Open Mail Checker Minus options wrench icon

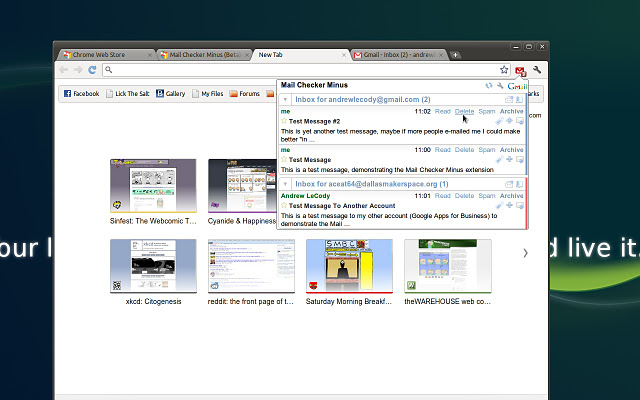(x=500, y=86)
